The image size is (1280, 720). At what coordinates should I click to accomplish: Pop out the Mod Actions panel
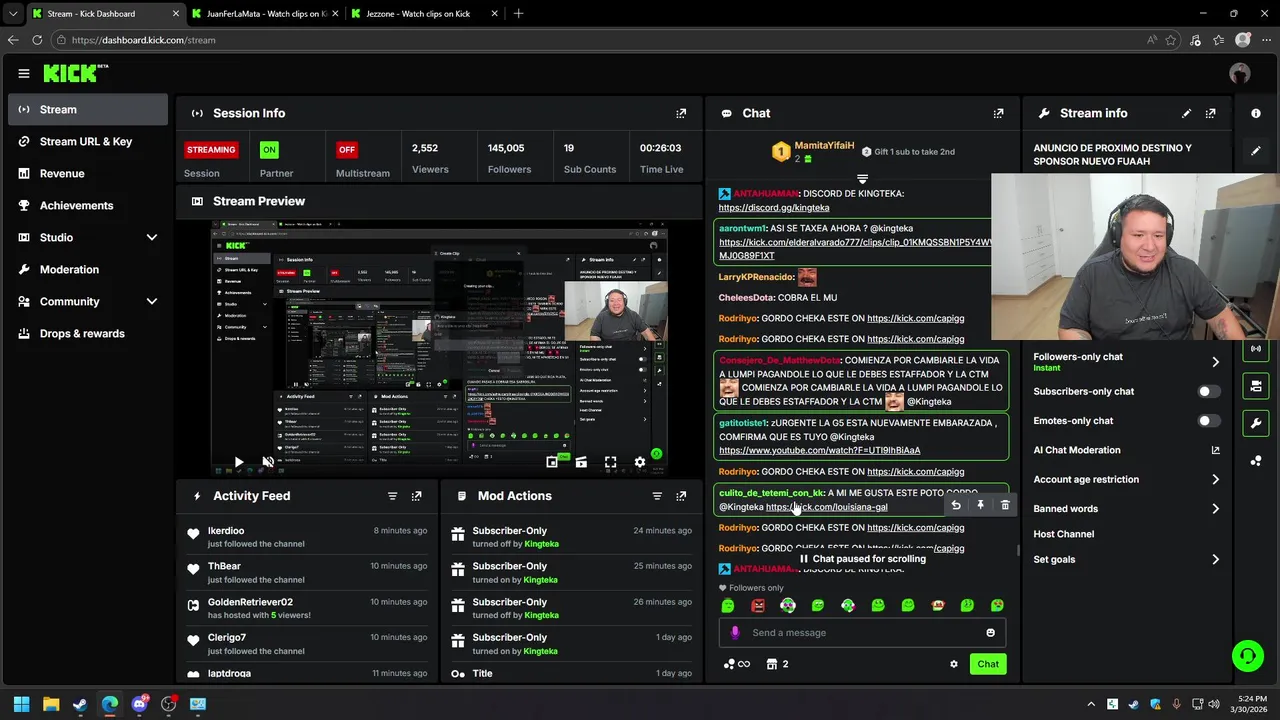click(x=681, y=496)
